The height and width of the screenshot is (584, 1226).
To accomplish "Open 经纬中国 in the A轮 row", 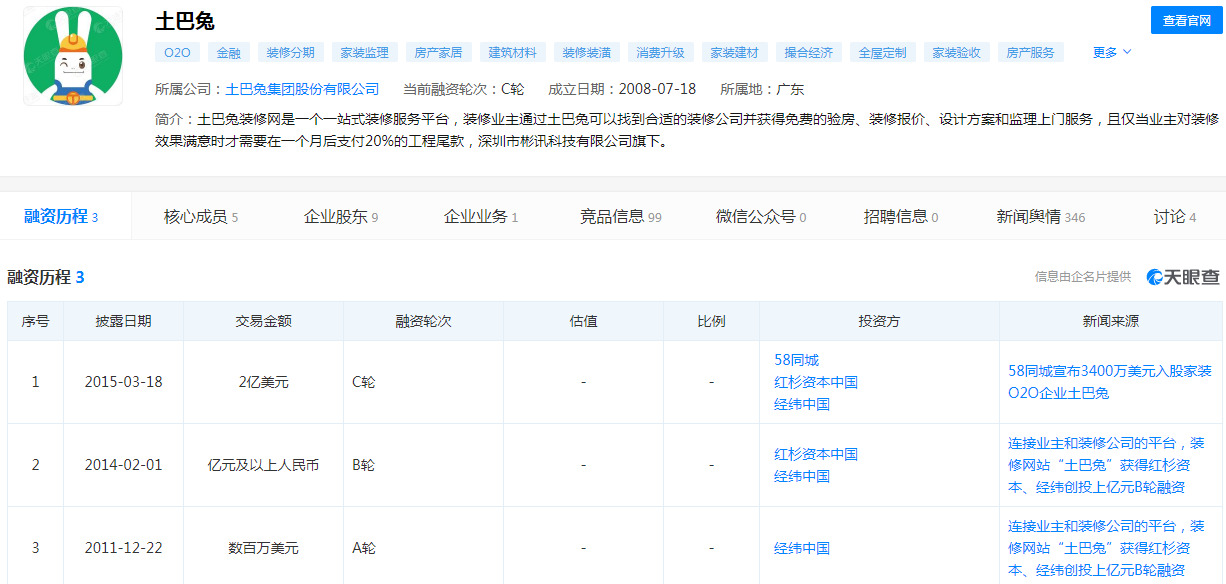I will (802, 548).
